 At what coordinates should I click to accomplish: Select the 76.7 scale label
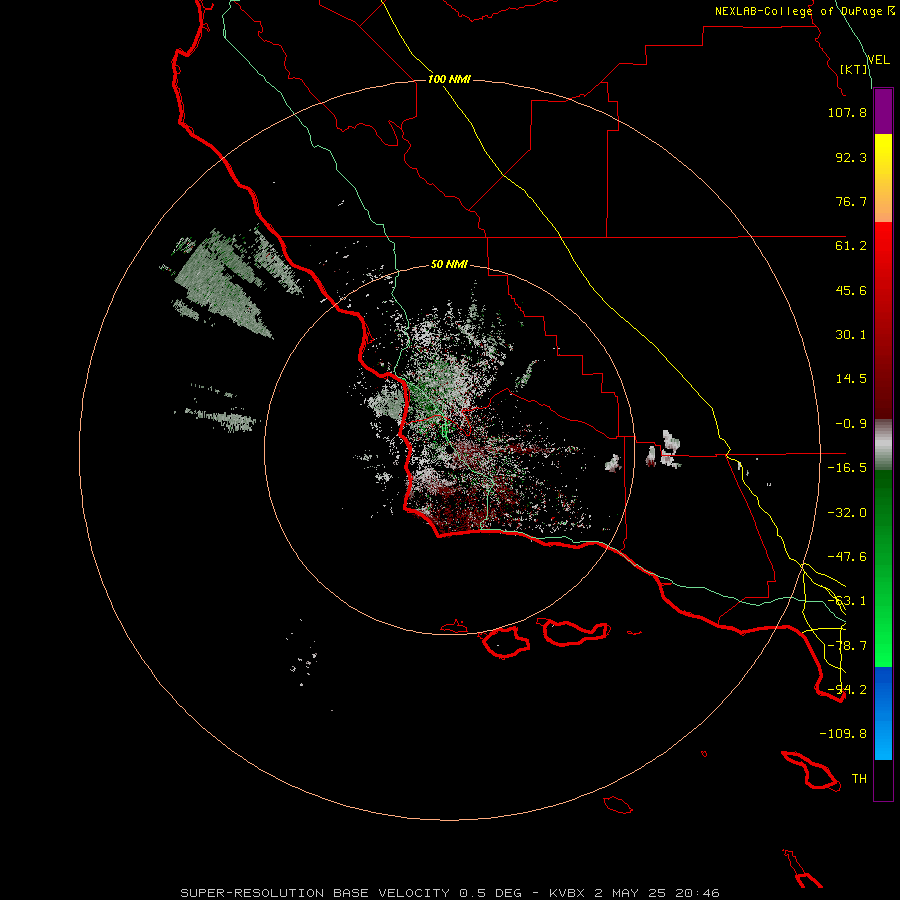851,201
